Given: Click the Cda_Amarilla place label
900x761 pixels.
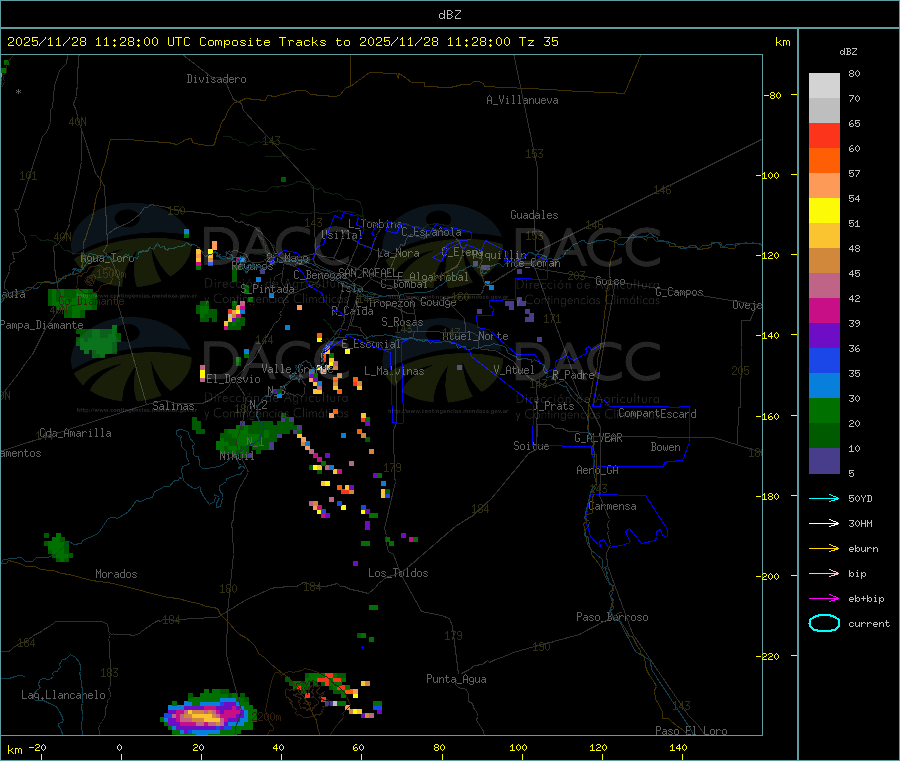Looking at the screenshot, I should (75, 433).
